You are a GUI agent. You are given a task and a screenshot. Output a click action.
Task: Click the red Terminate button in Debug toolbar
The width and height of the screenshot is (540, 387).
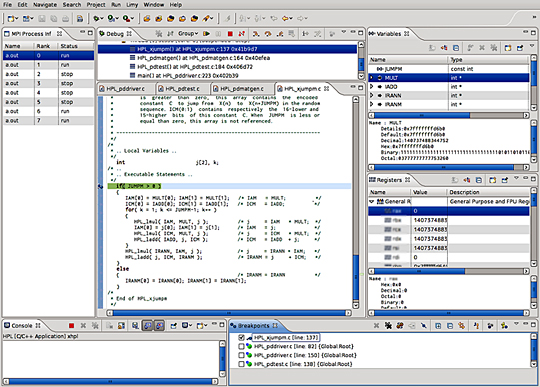click(x=230, y=33)
